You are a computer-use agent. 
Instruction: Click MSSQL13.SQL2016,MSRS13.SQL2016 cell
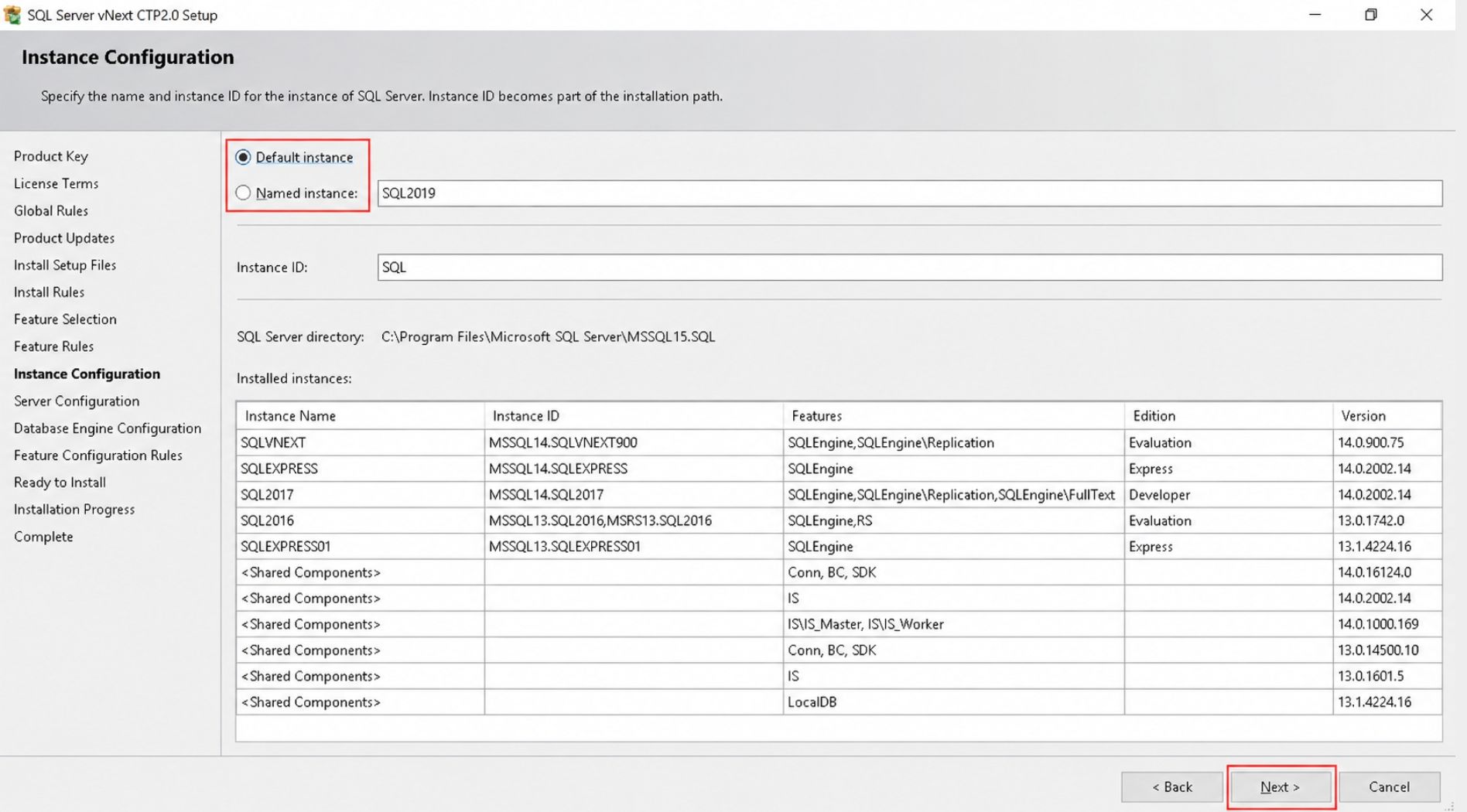point(634,520)
